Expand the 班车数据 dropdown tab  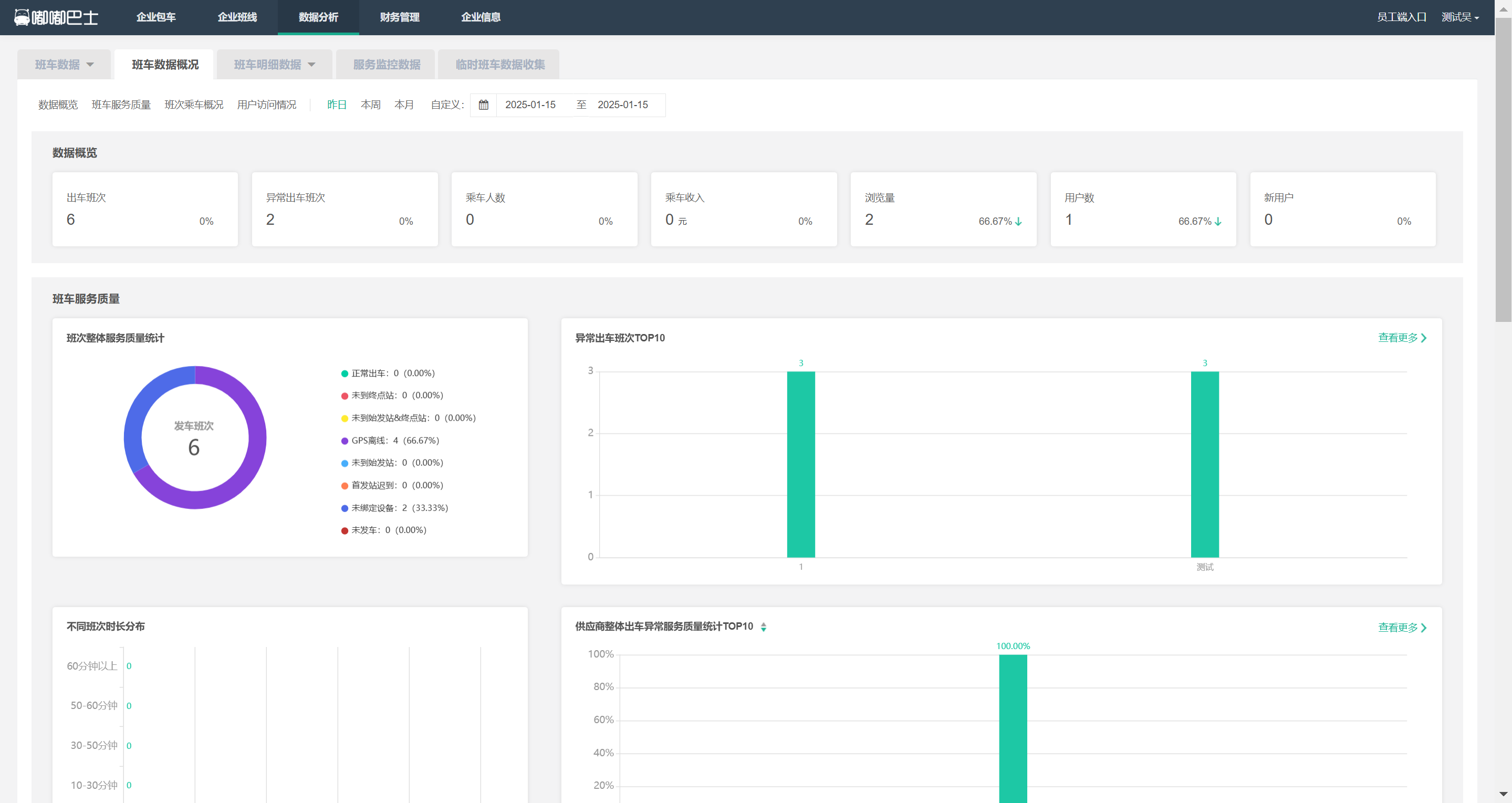pos(64,65)
